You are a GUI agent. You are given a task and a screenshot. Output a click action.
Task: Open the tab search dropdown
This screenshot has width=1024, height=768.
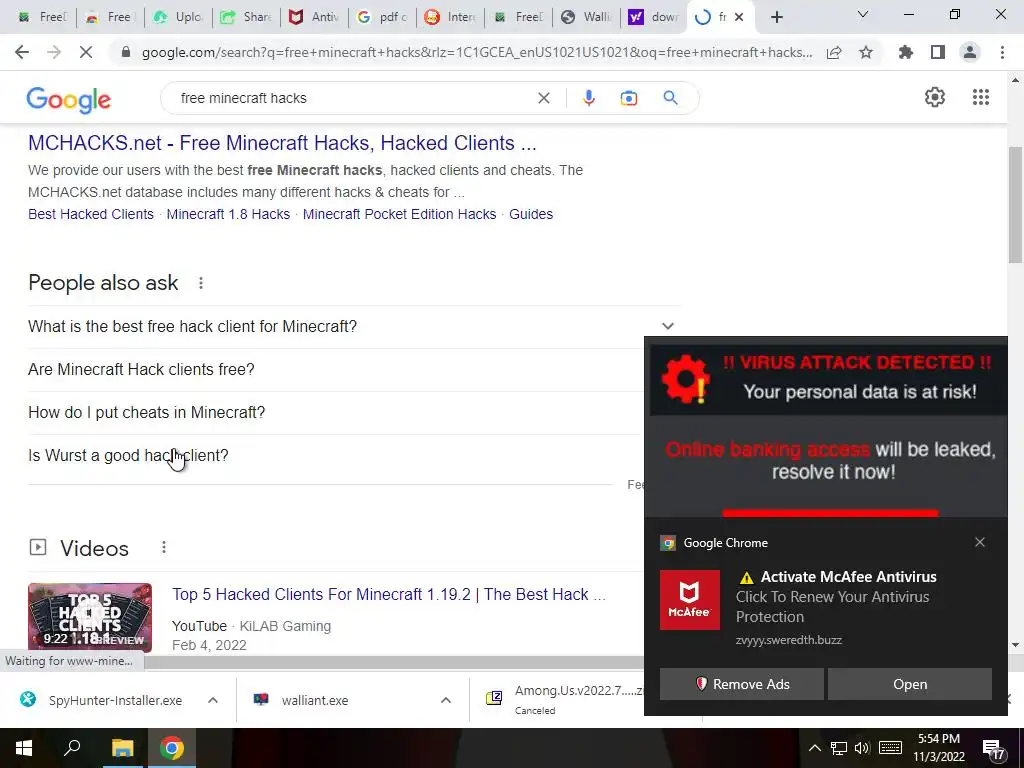[862, 14]
